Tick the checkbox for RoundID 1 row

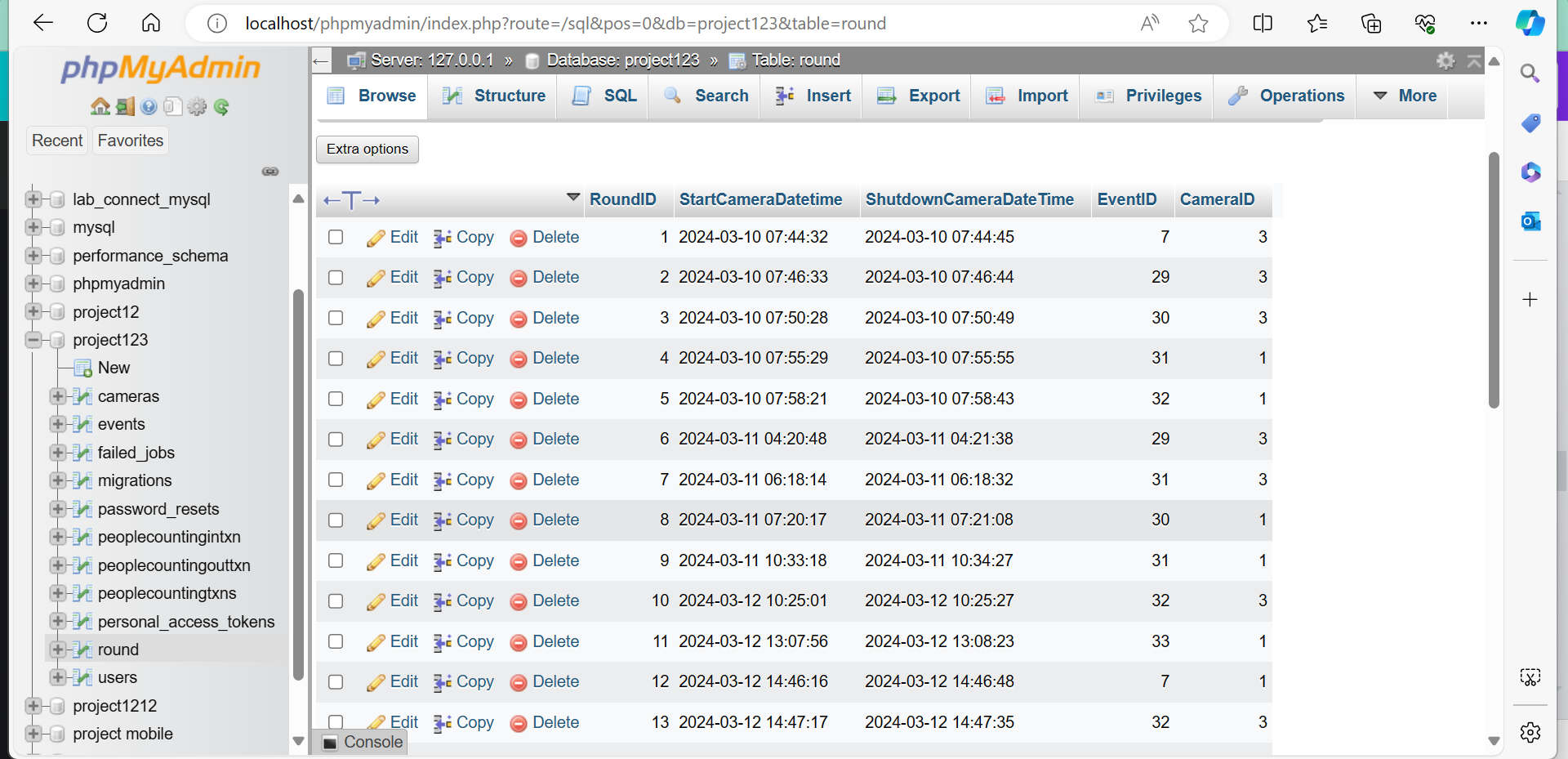pyautogui.click(x=336, y=237)
